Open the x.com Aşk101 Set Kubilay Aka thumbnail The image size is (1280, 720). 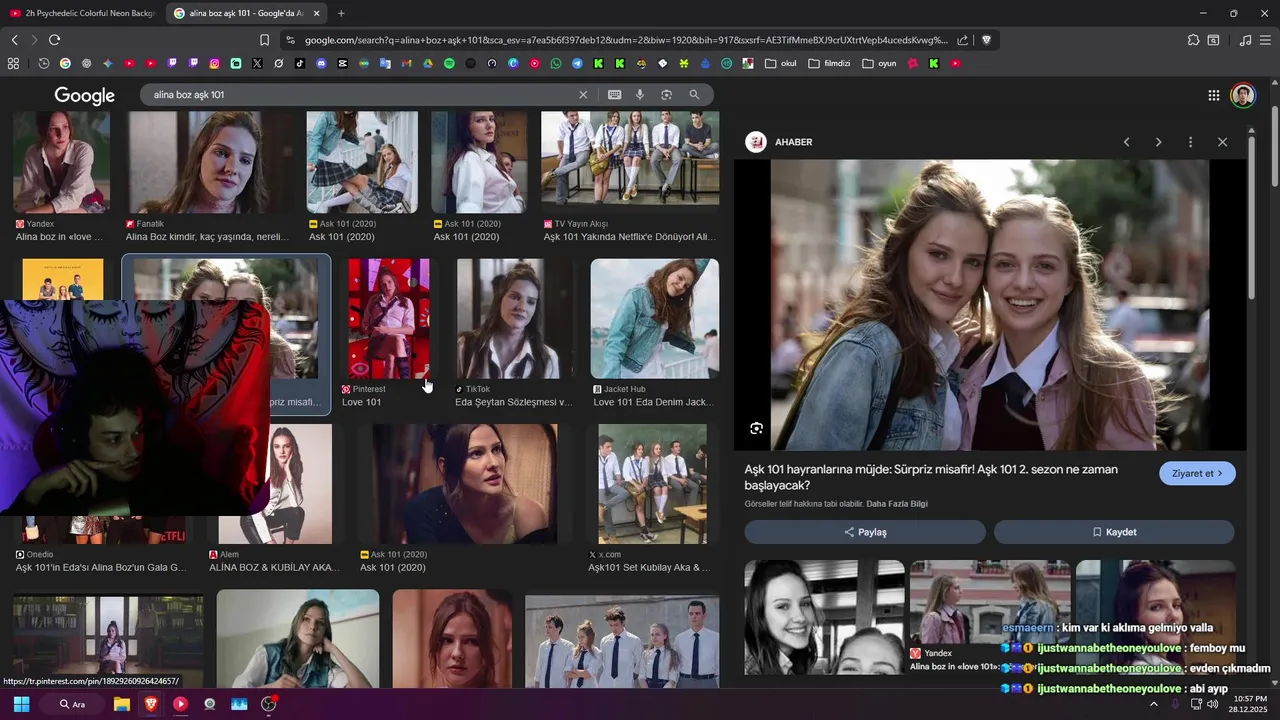tap(652, 484)
